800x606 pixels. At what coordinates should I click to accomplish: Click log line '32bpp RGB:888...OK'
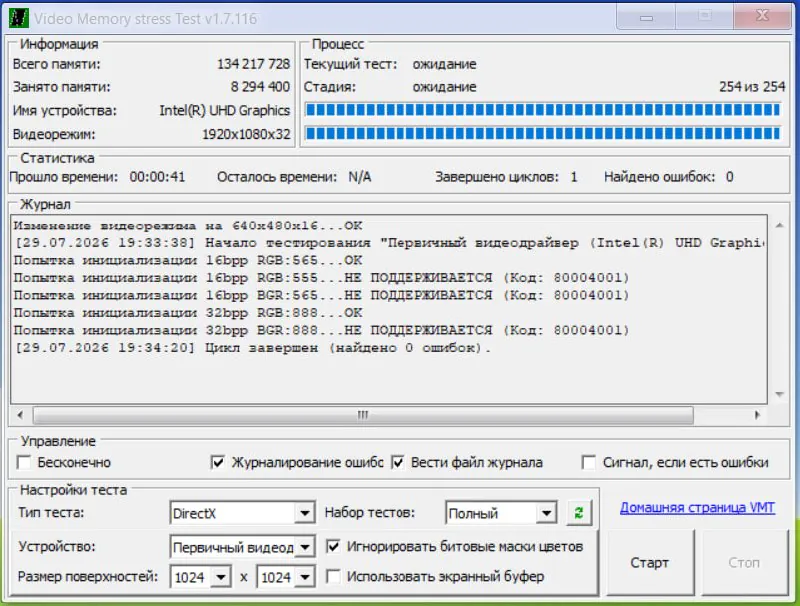click(x=188, y=313)
